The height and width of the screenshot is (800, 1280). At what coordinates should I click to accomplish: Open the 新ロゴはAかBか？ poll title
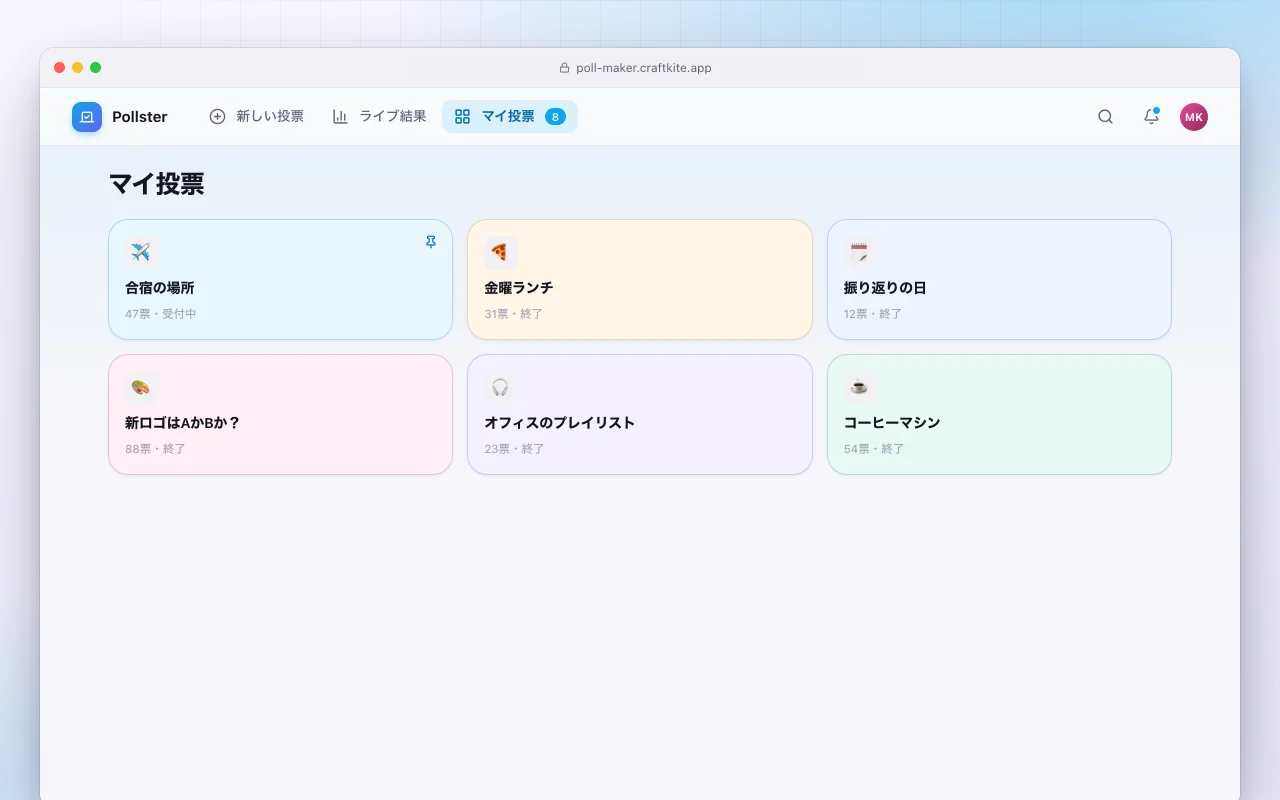(x=183, y=423)
